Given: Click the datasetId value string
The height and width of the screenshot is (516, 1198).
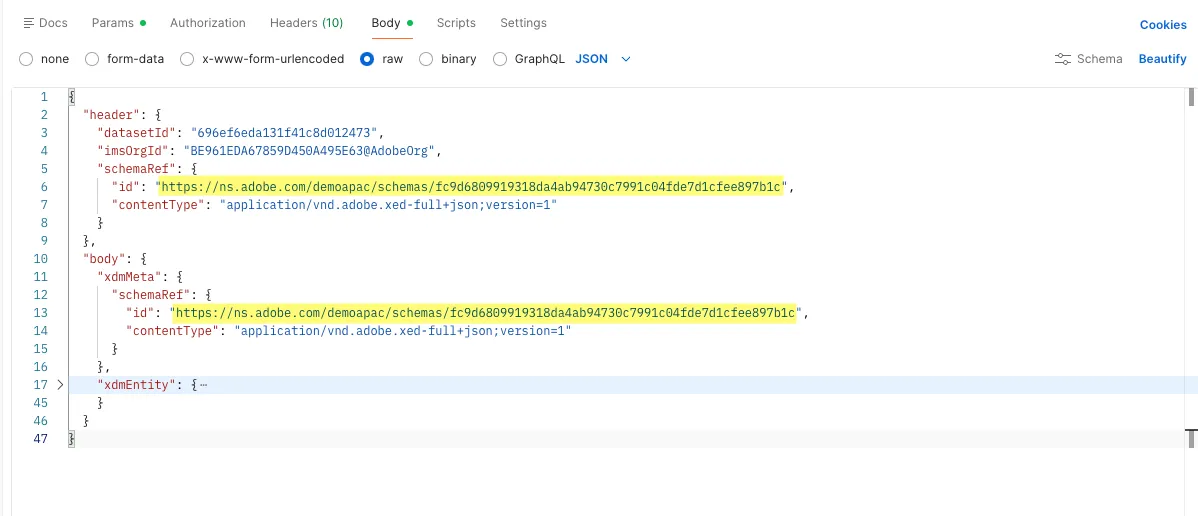Looking at the screenshot, I should click(x=283, y=133).
